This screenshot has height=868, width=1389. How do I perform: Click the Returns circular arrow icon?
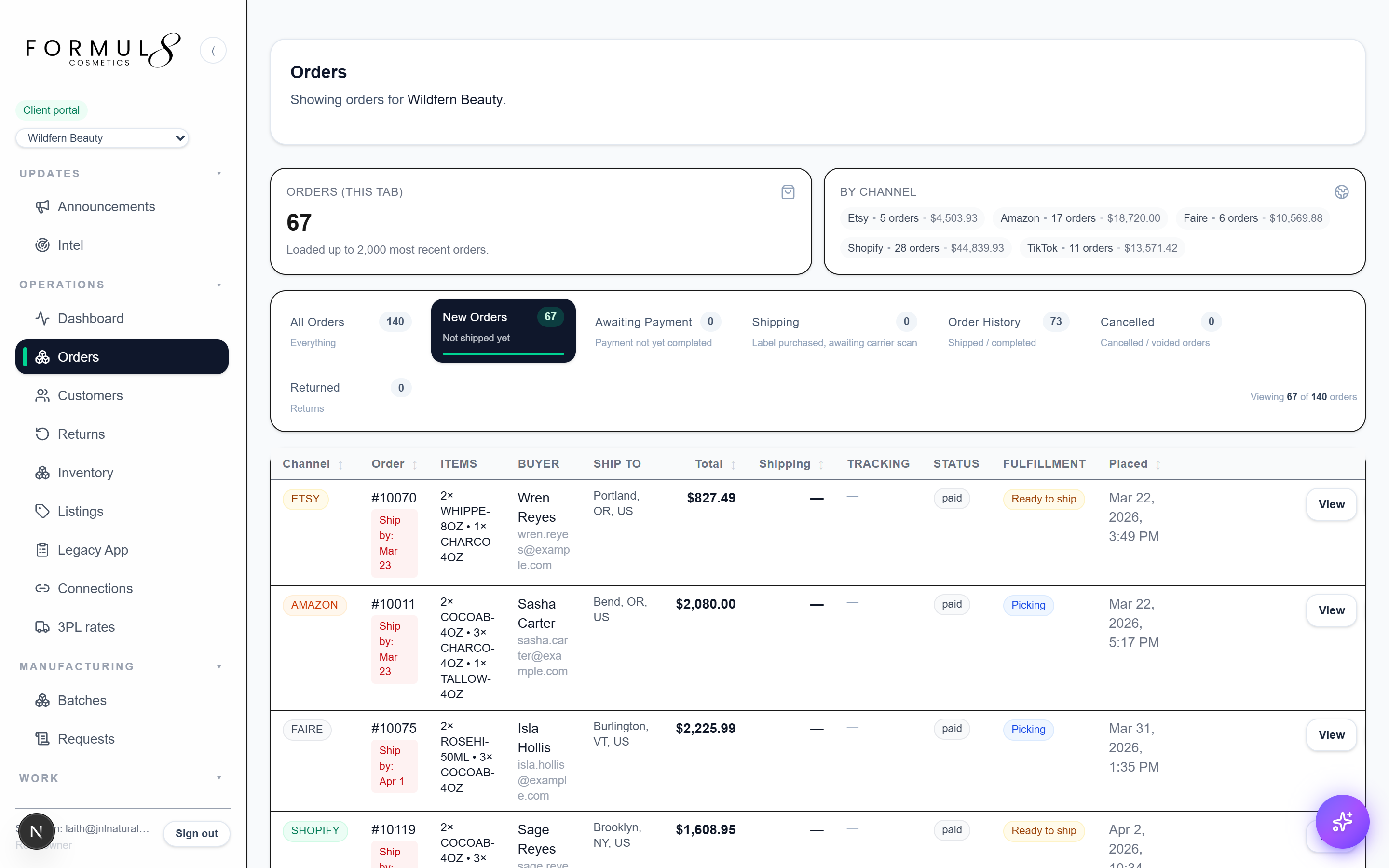pos(42,434)
